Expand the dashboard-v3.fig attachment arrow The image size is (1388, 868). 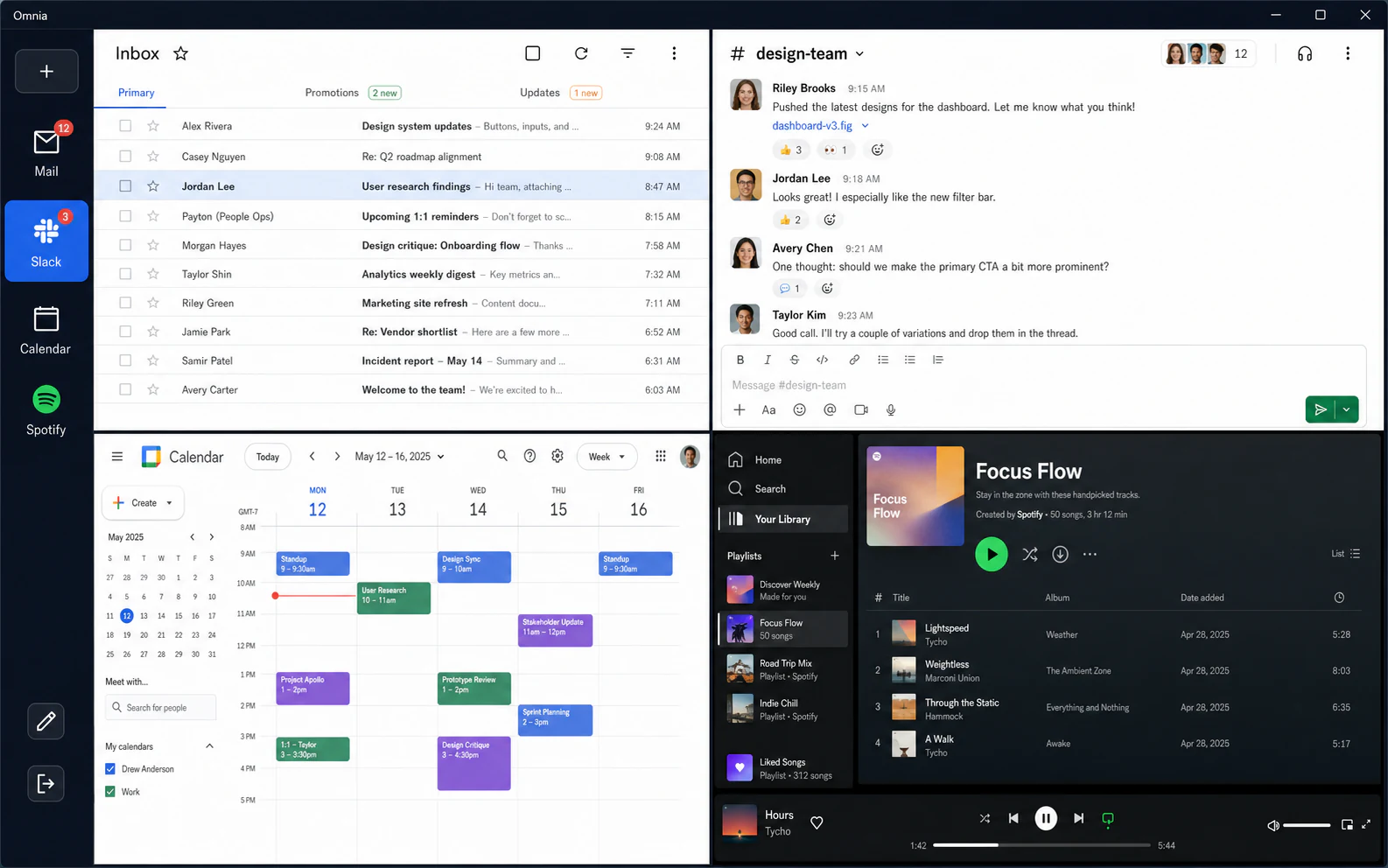(866, 126)
